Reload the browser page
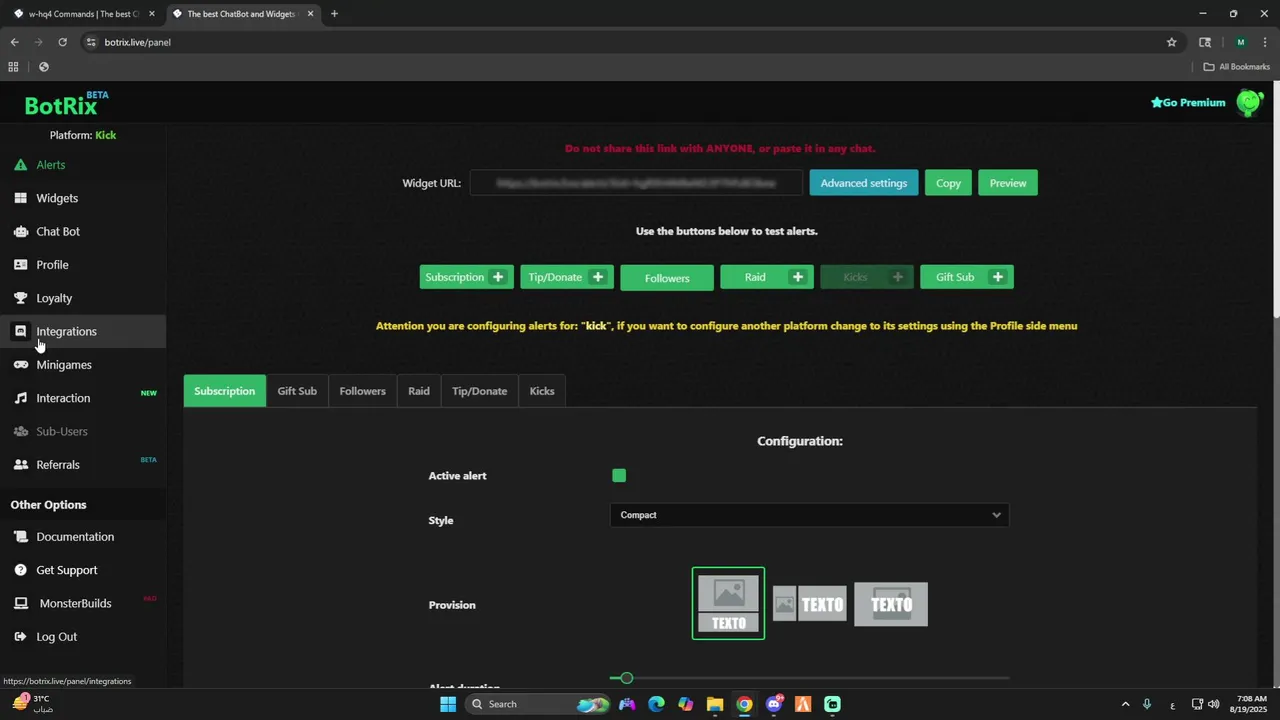 click(62, 42)
